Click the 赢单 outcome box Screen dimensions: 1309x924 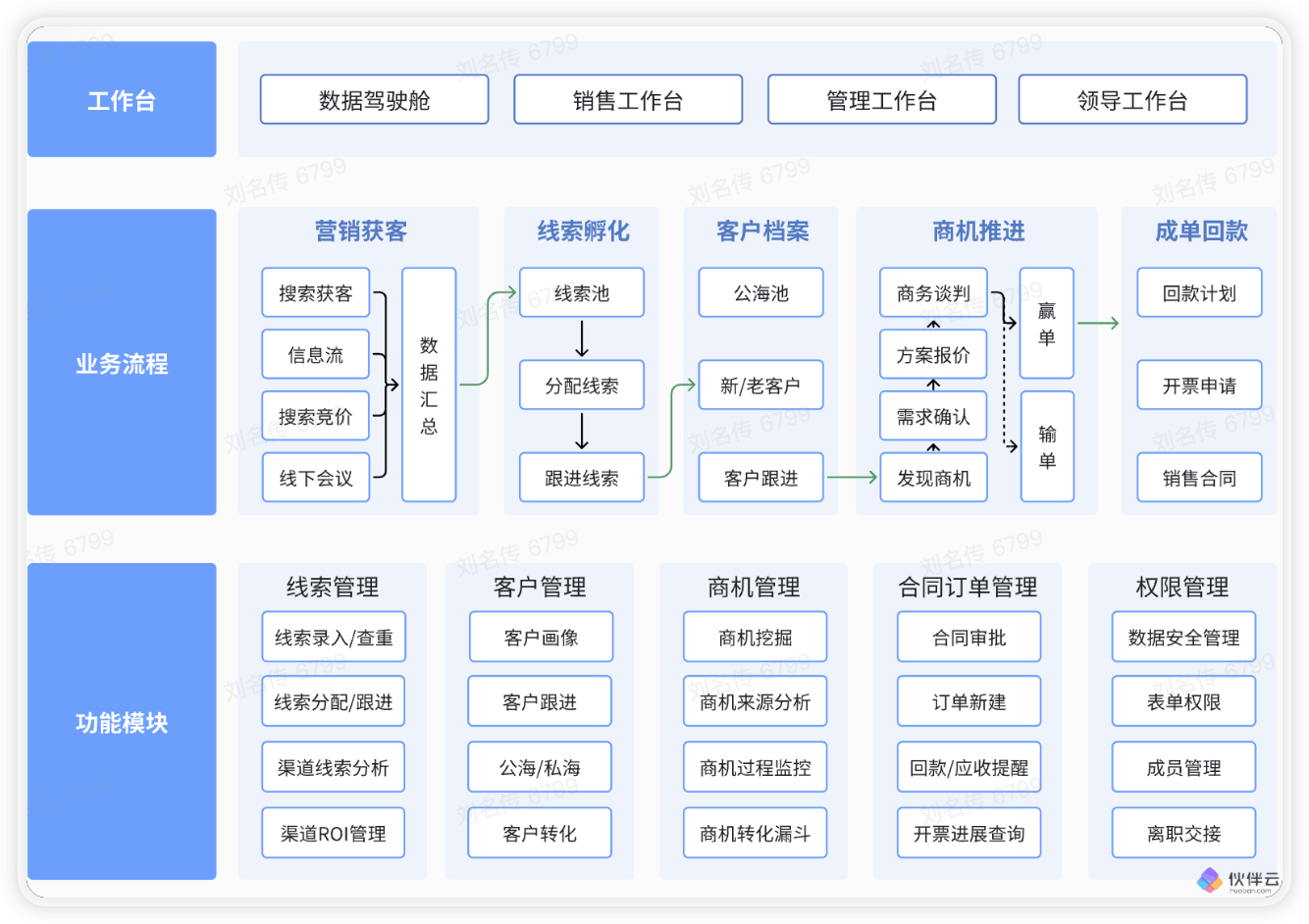(1047, 323)
